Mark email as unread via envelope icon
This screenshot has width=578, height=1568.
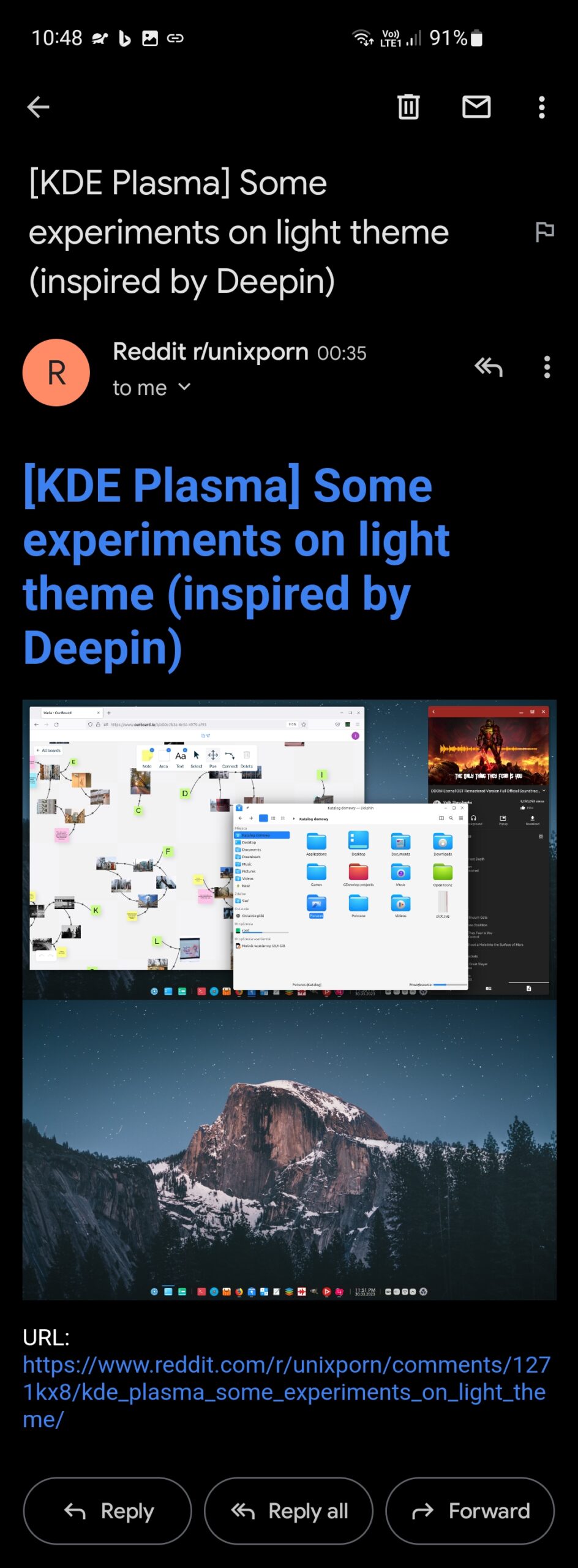click(476, 107)
